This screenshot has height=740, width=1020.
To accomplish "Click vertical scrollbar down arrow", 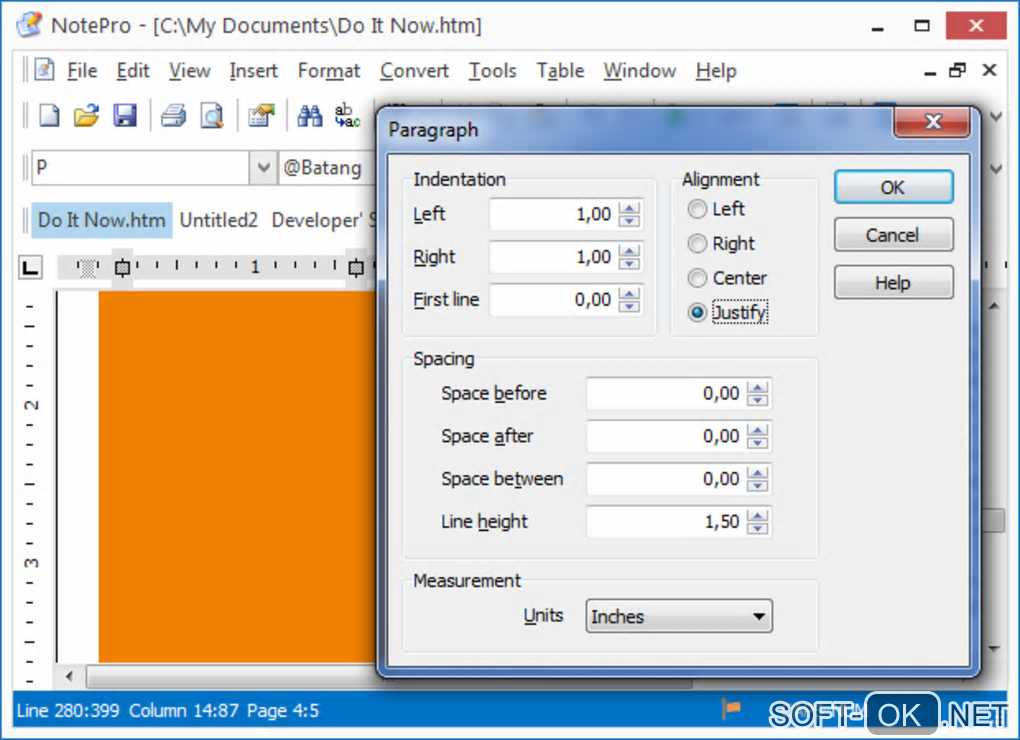I will 993,648.
